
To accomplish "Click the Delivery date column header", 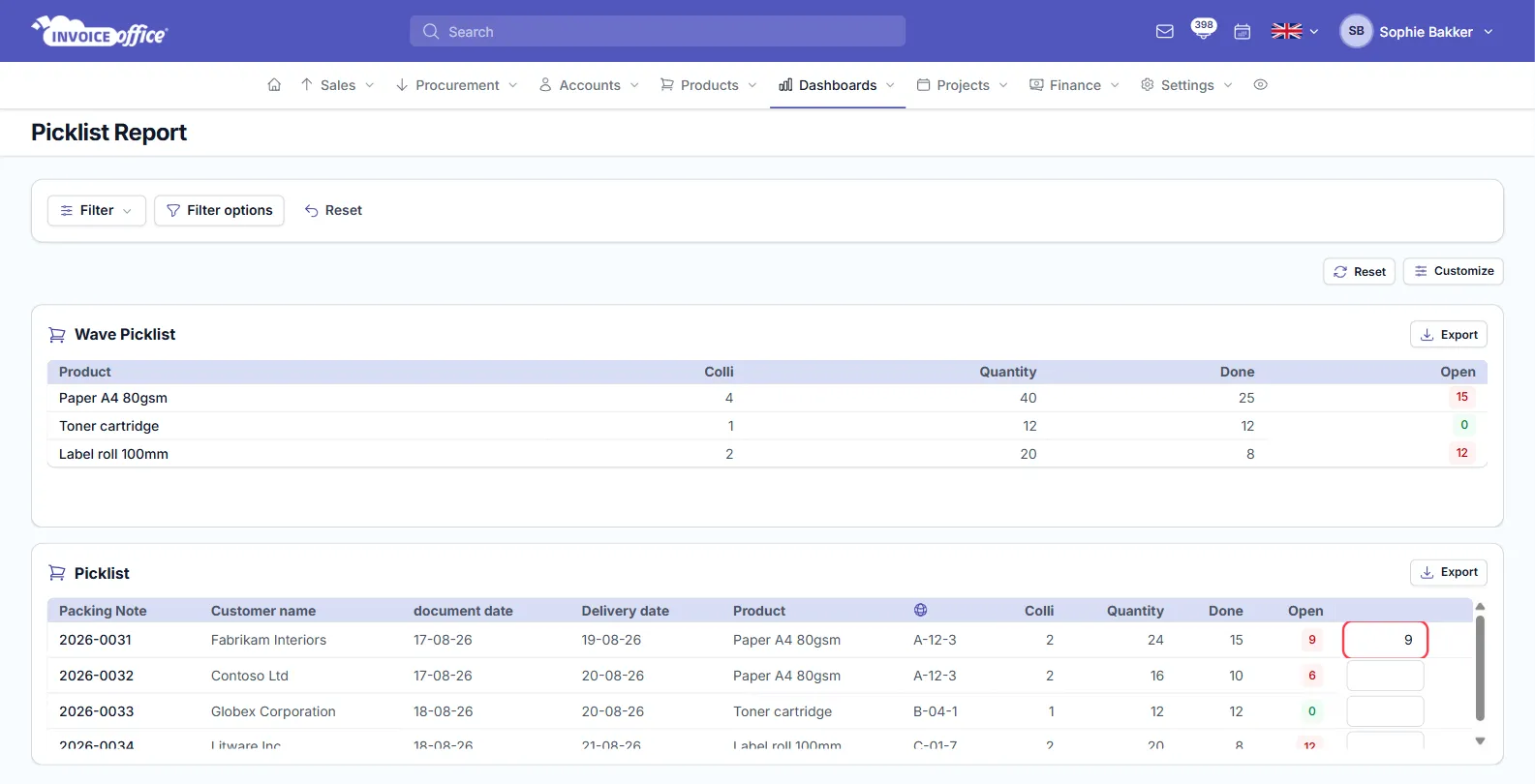I will (626, 611).
